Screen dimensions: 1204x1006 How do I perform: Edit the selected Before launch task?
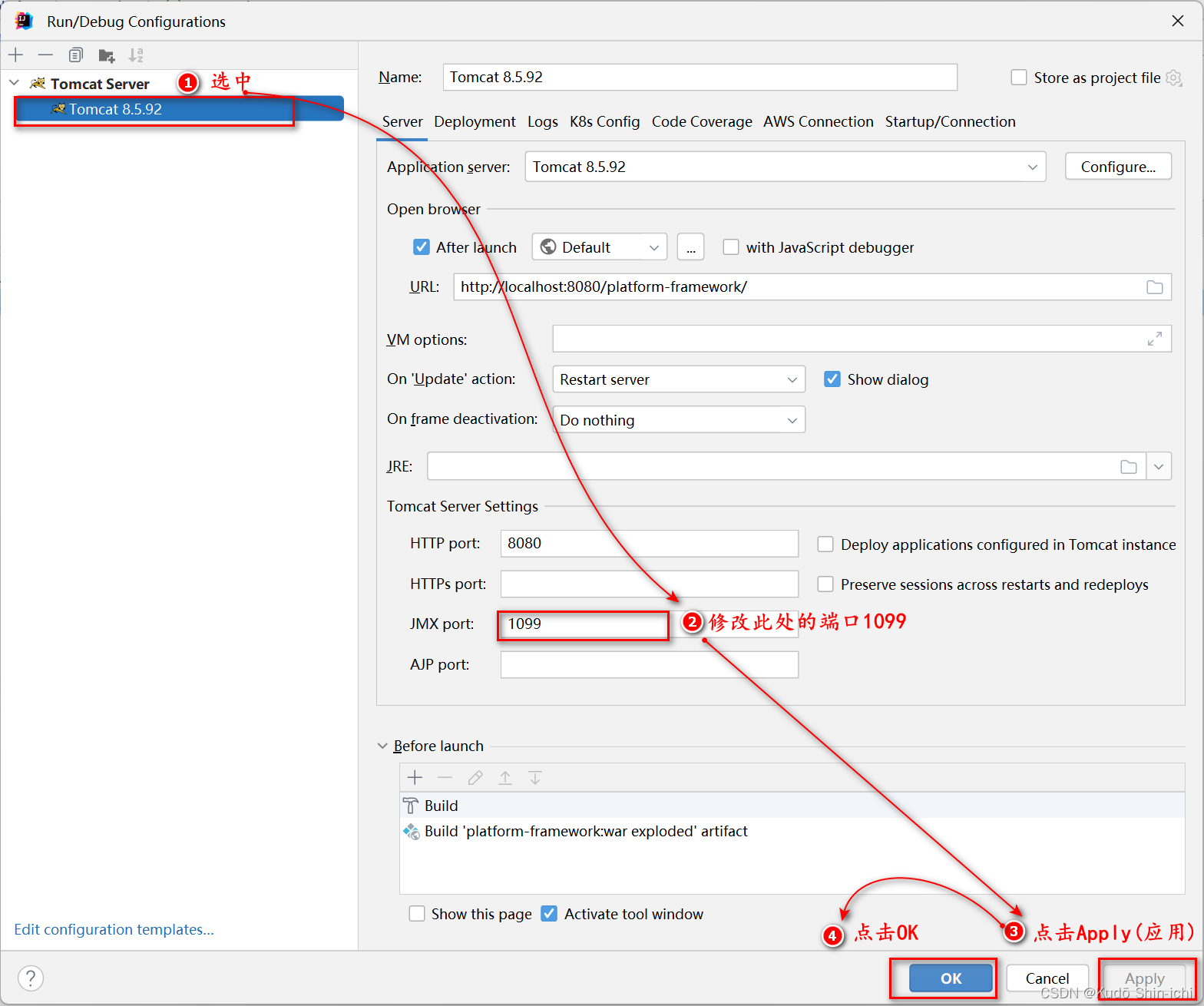click(475, 777)
